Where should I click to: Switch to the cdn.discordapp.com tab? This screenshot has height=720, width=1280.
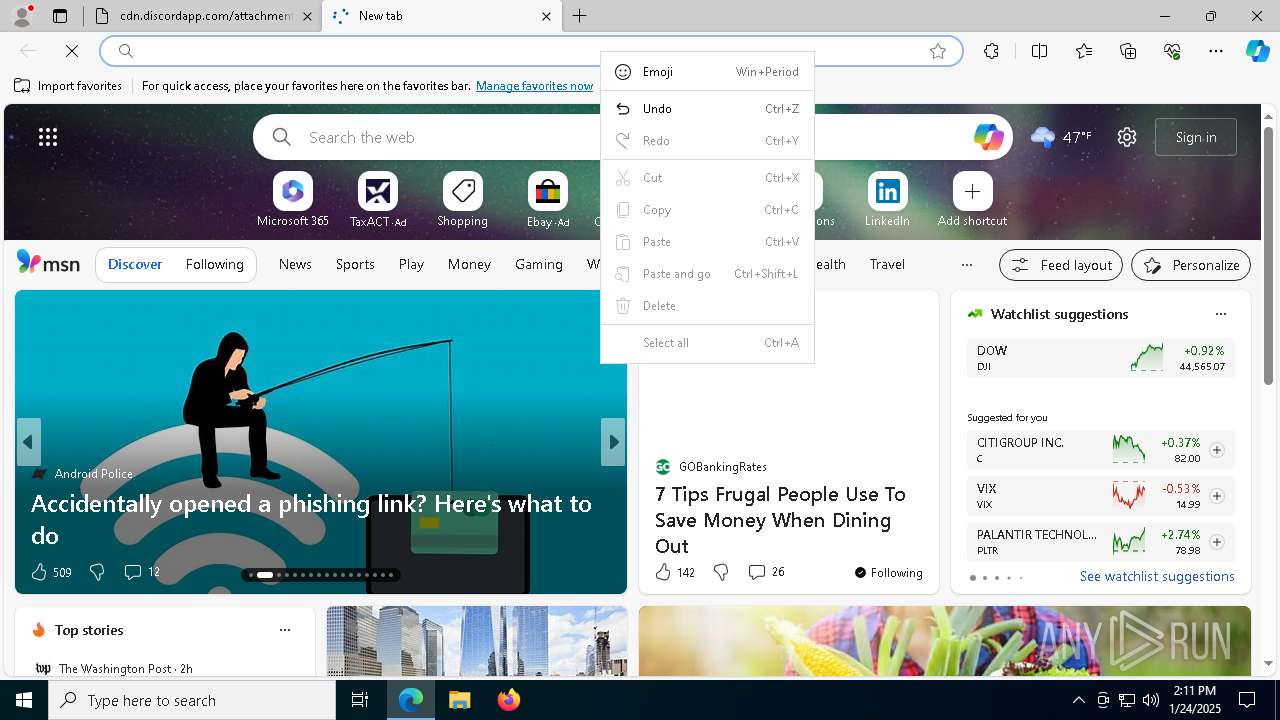203,16
